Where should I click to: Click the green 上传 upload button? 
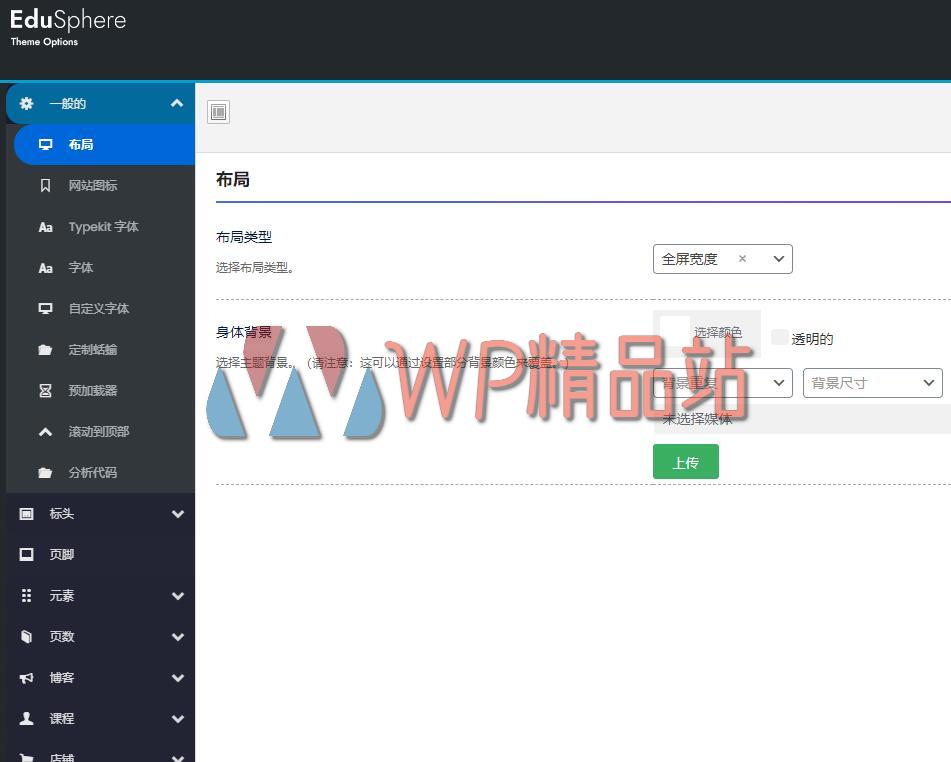click(x=686, y=461)
